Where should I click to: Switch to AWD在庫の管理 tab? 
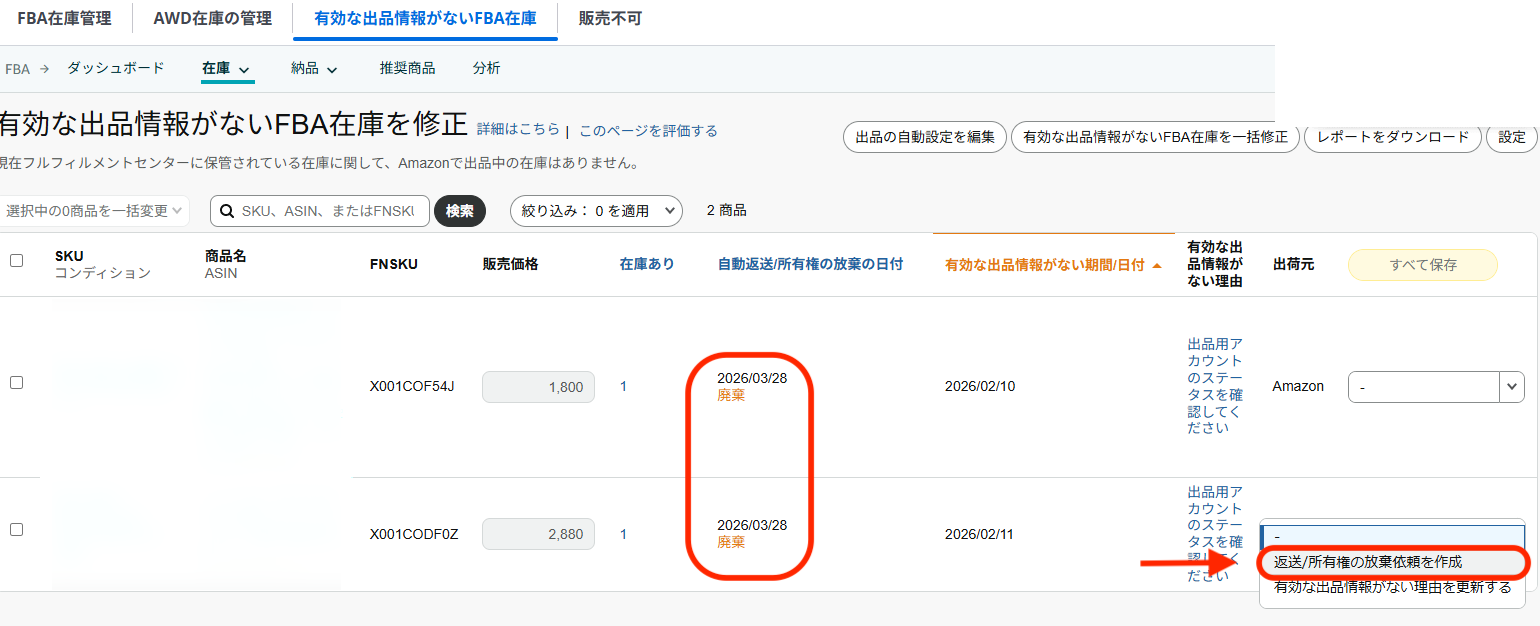coord(212,19)
